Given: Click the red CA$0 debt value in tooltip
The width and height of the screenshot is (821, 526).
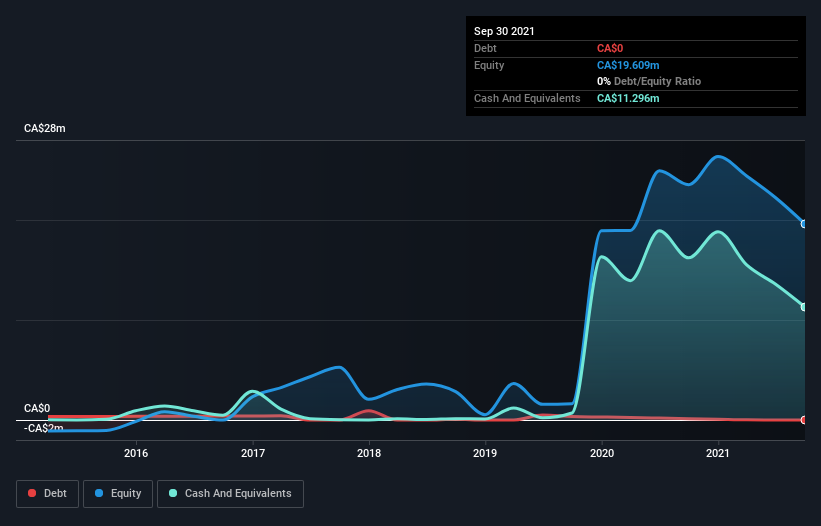Looking at the screenshot, I should (x=610, y=48).
